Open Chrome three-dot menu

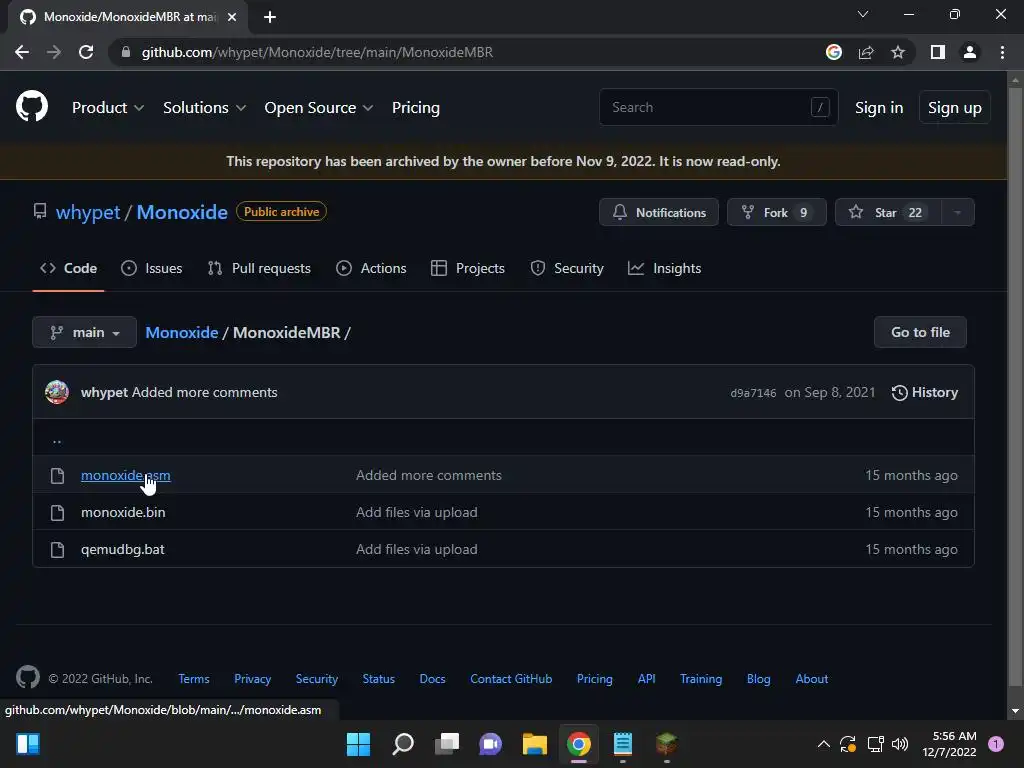[1002, 52]
